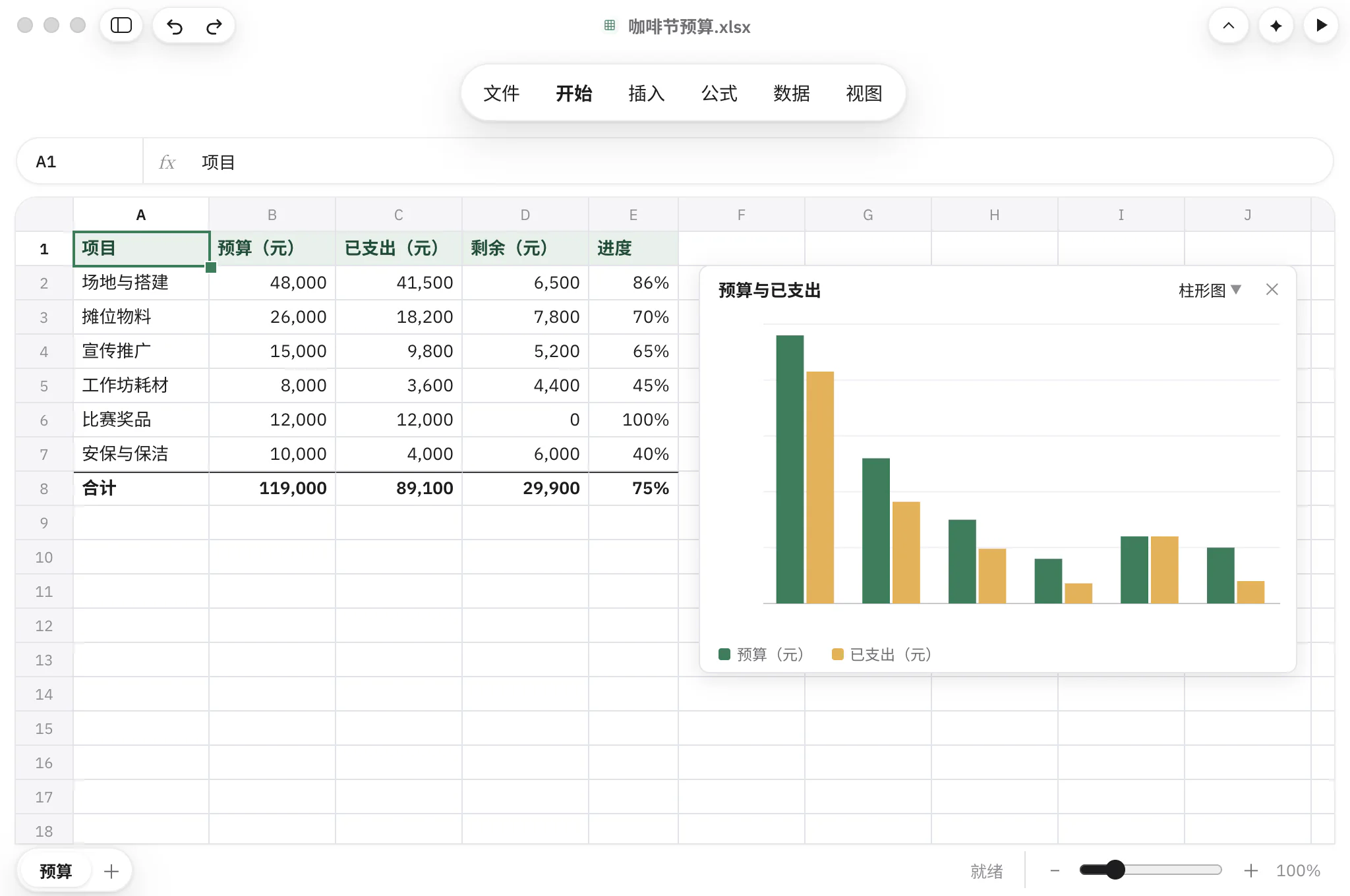Select row 2 header
Image resolution: width=1350 pixels, height=896 pixels.
[x=44, y=283]
